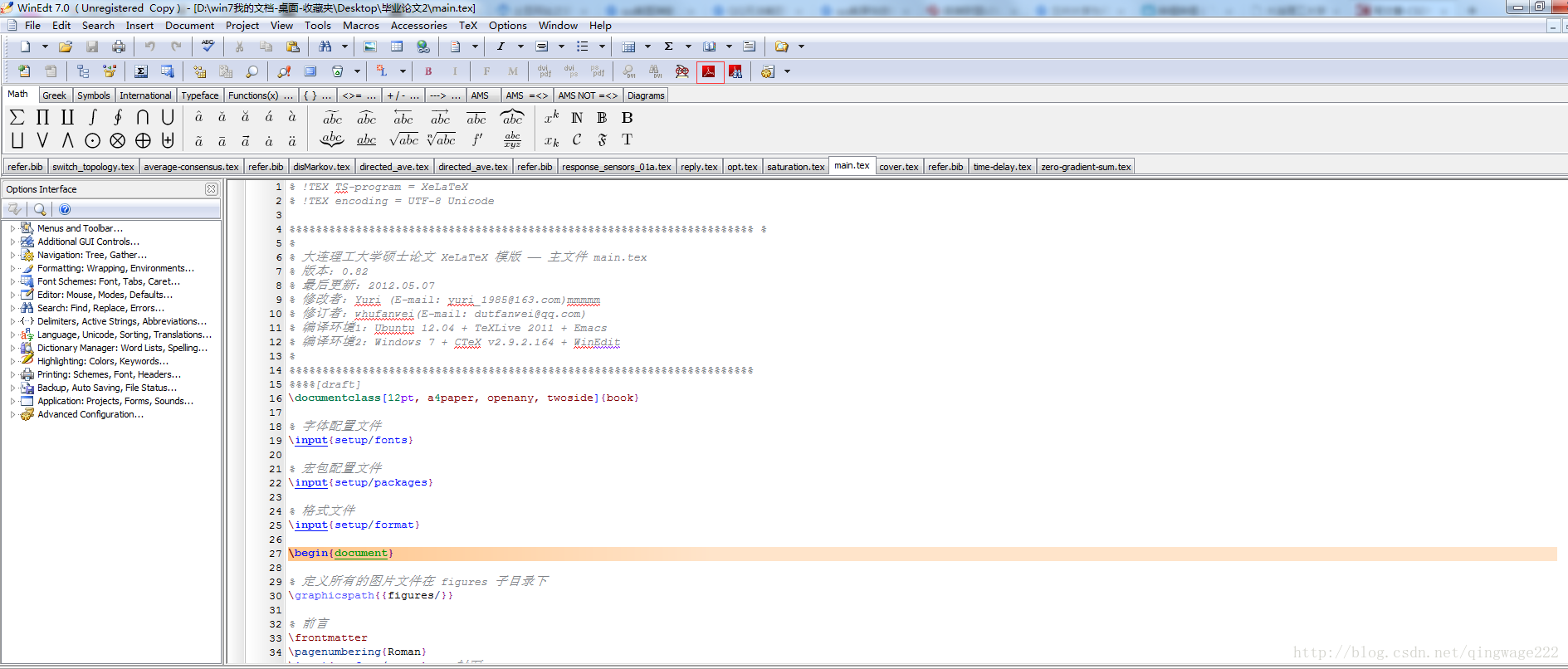
Task: Click the Open file folder icon
Action: (66, 46)
